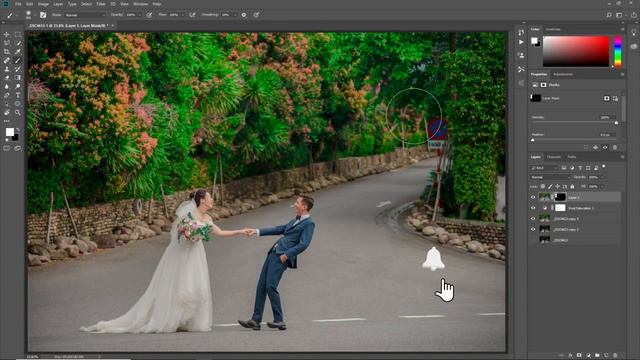Open brush preset picker dropdown
The height and width of the screenshot is (360, 640).
coord(35,15)
